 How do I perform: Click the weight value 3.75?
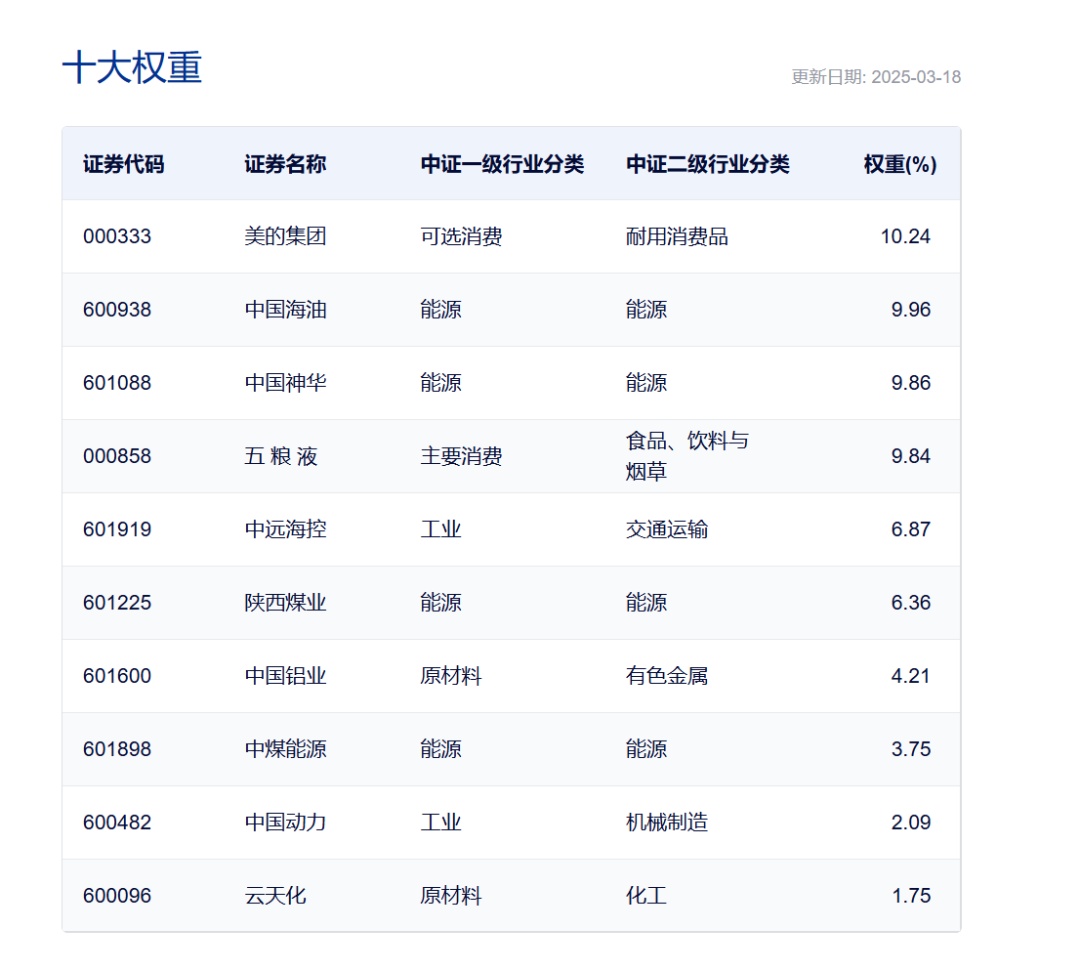pos(911,749)
